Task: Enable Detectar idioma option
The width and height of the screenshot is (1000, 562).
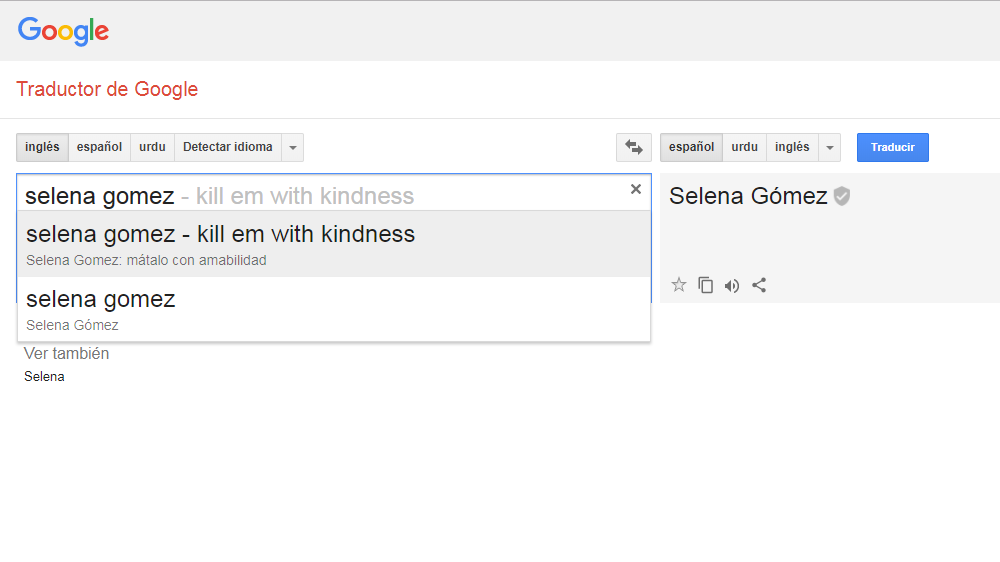Action: [228, 147]
